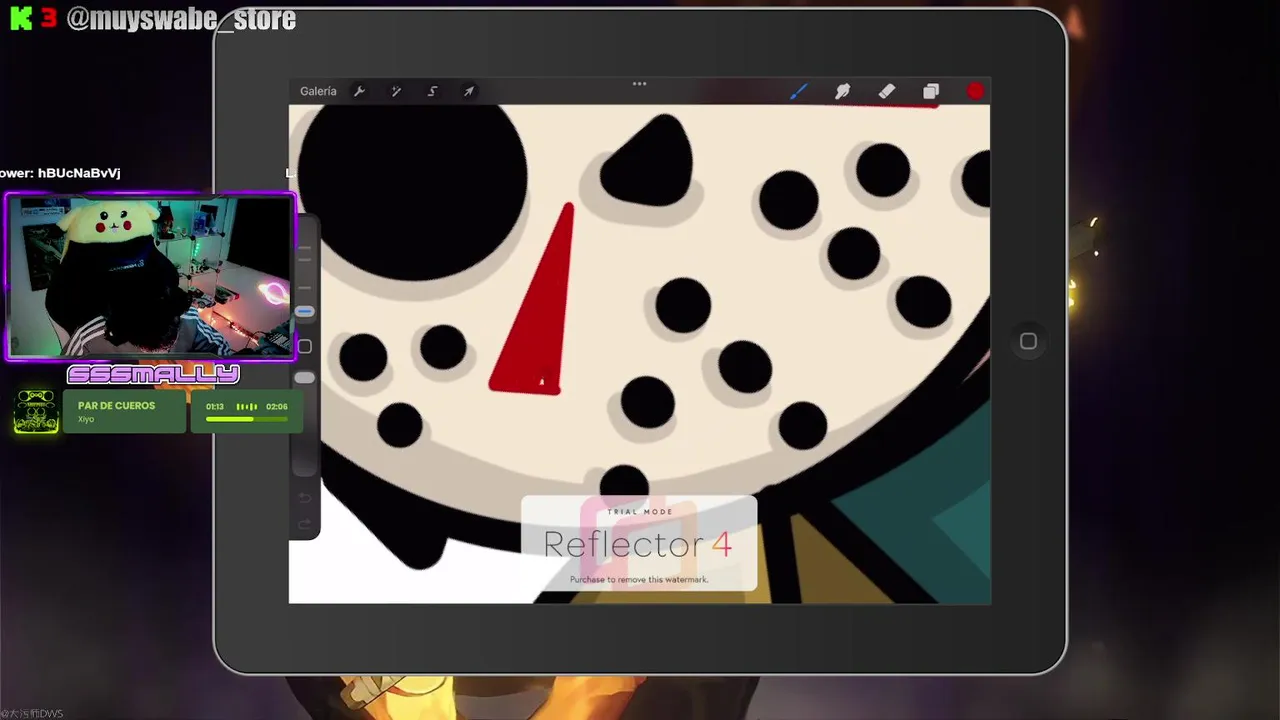Click the hBUcNaBvVj follower name text
1280x720 pixels.
pyautogui.click(x=79, y=173)
